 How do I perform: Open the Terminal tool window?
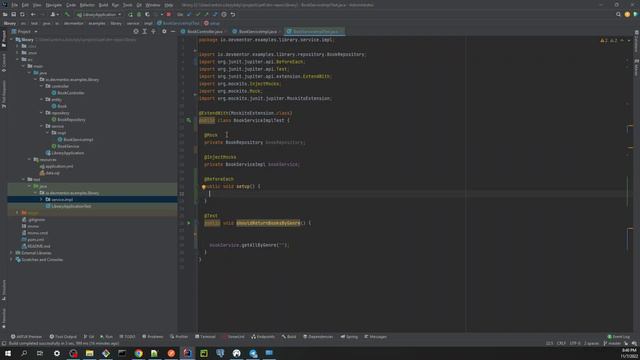(x=205, y=337)
